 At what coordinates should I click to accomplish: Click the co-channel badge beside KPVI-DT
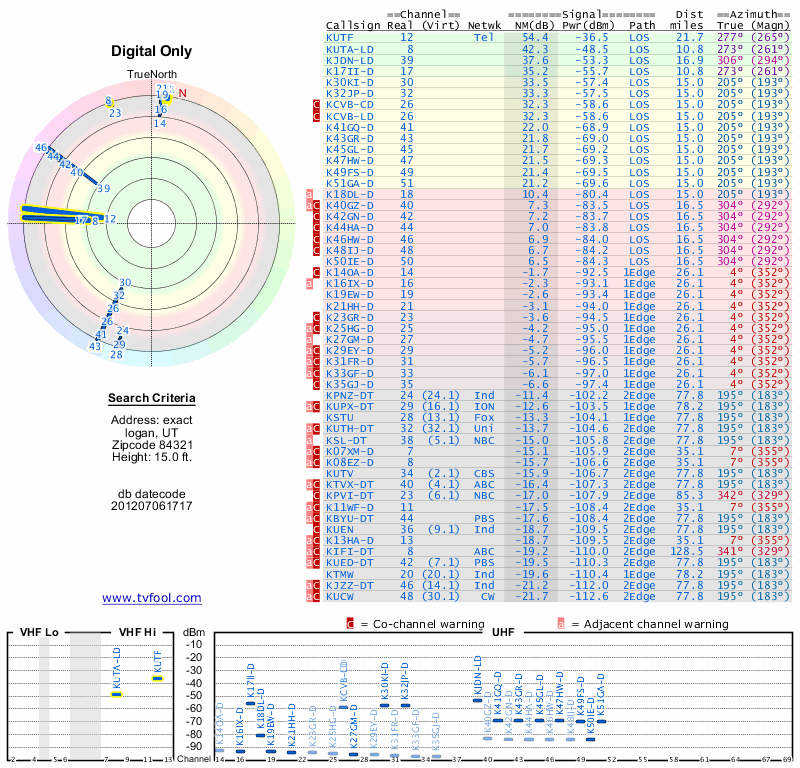[x=316, y=496]
